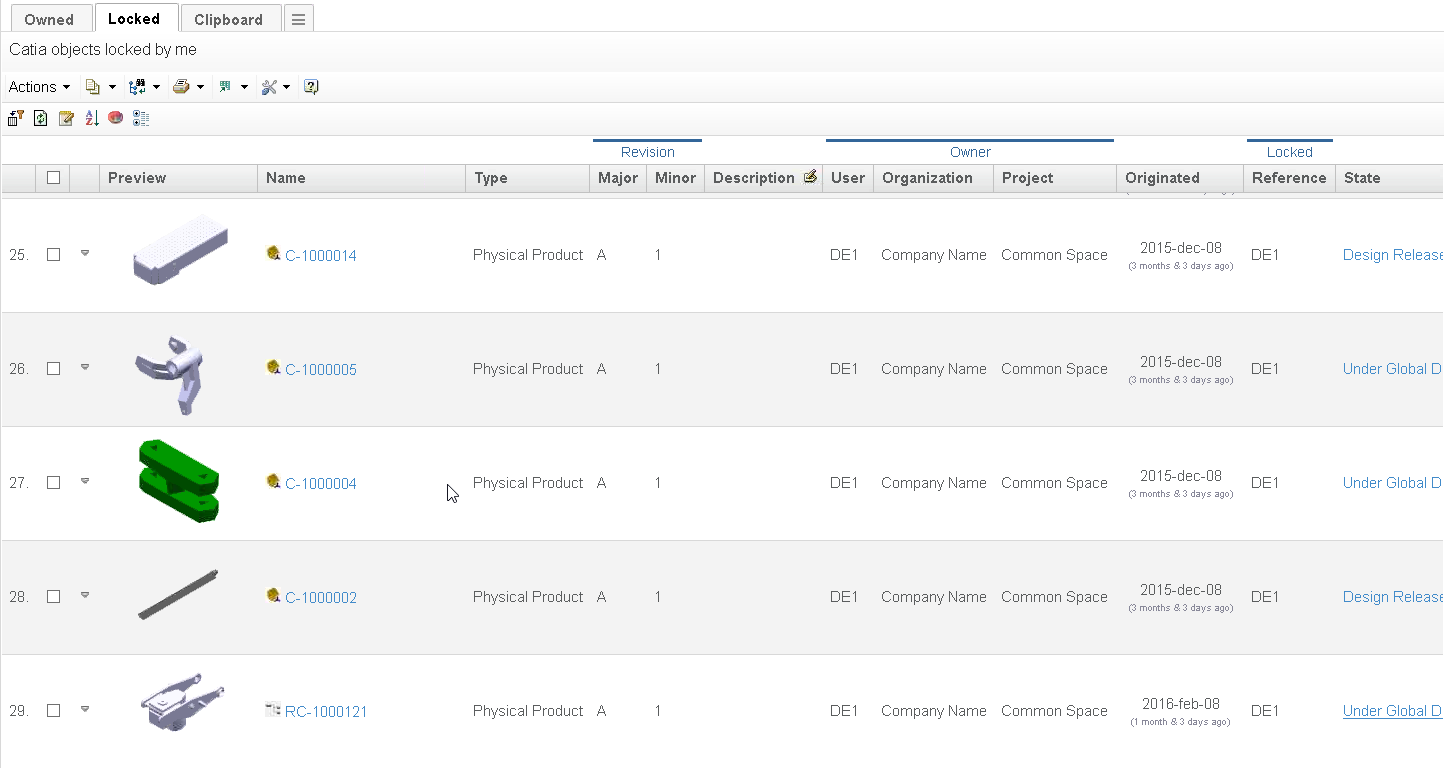Expand the wrench tools dropdown arrow
The height and width of the screenshot is (768, 1444).
point(286,87)
